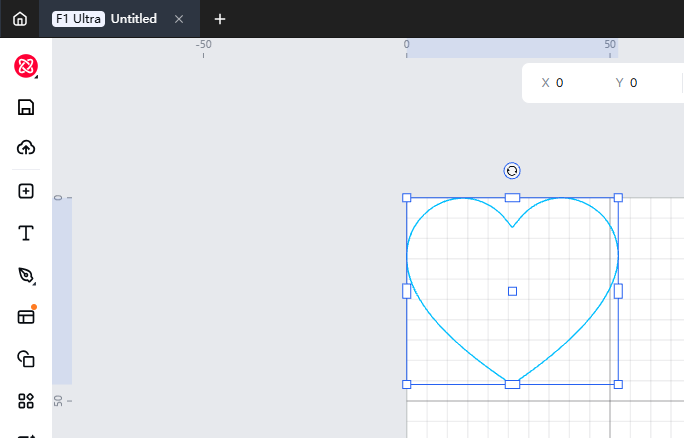This screenshot has height=438, width=684.
Task: Click the top-left selection corner handle
Action: [x=407, y=198]
